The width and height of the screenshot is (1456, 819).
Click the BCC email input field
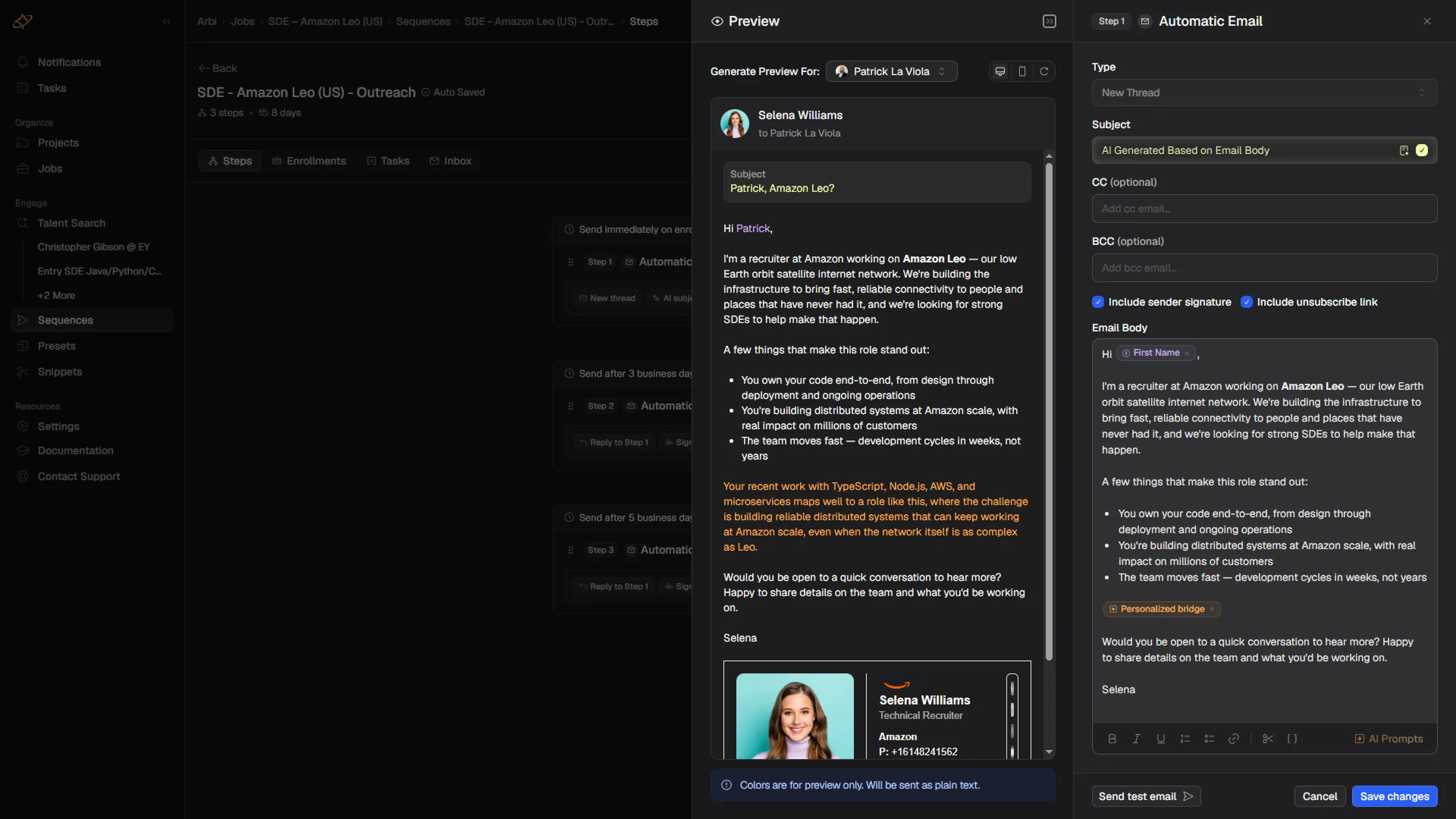click(1264, 268)
